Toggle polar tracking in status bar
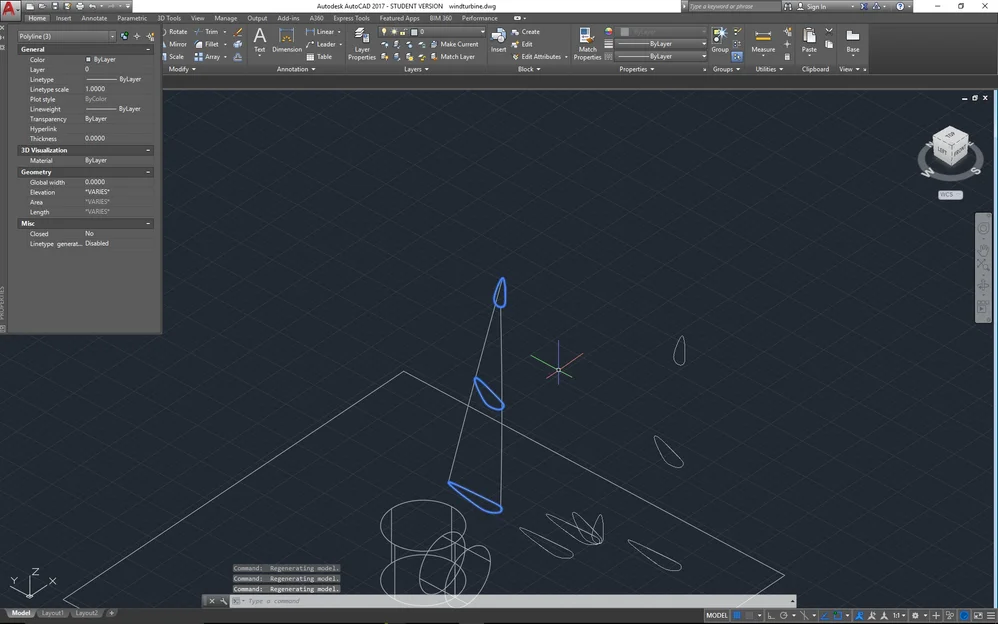Image resolution: width=998 pixels, height=624 pixels. (784, 616)
